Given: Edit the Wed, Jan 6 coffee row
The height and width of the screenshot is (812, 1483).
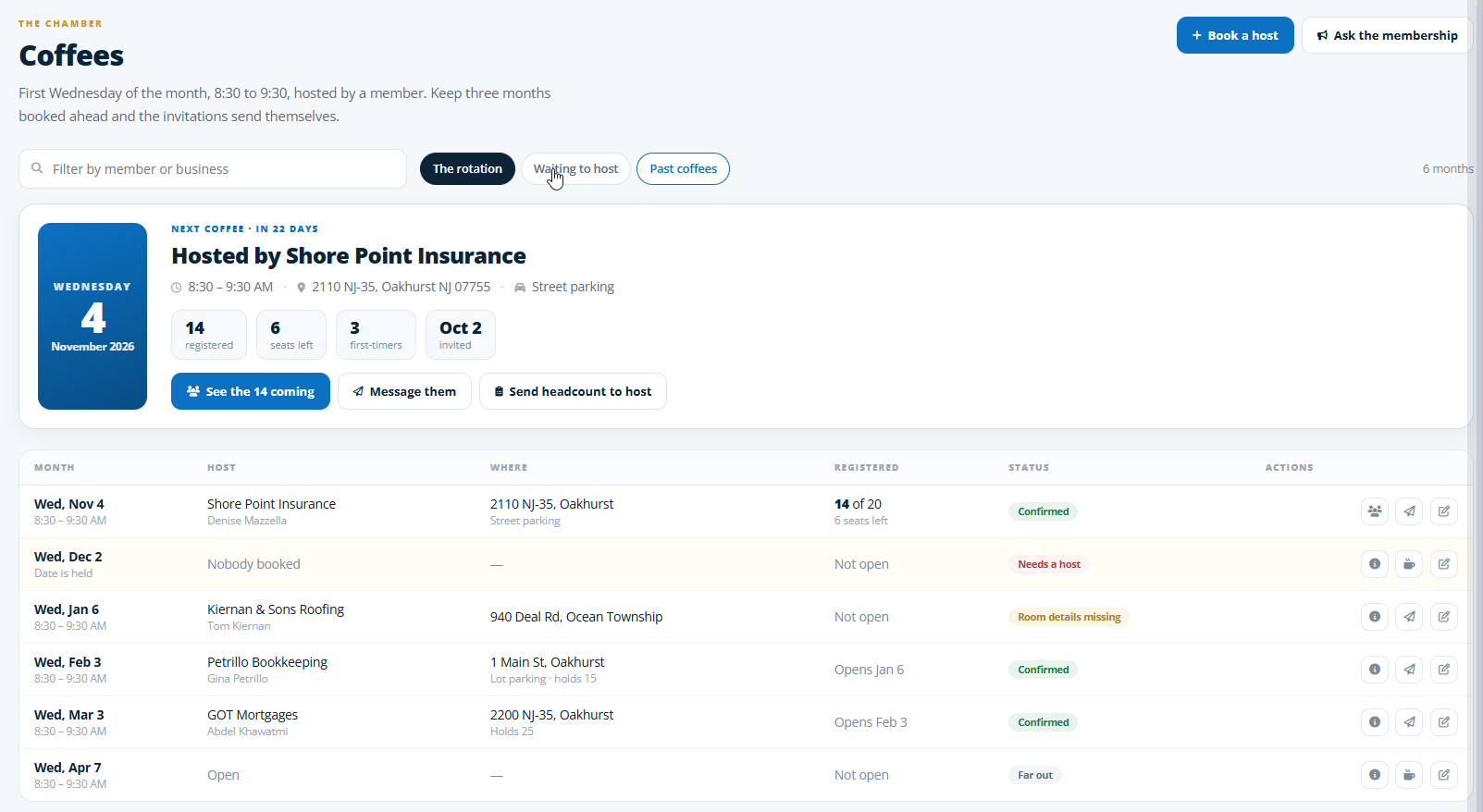Looking at the screenshot, I should [1444, 617].
